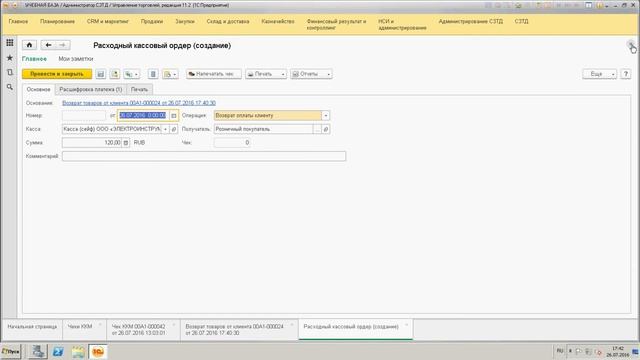Navigate back with left arrow

pos(48,45)
